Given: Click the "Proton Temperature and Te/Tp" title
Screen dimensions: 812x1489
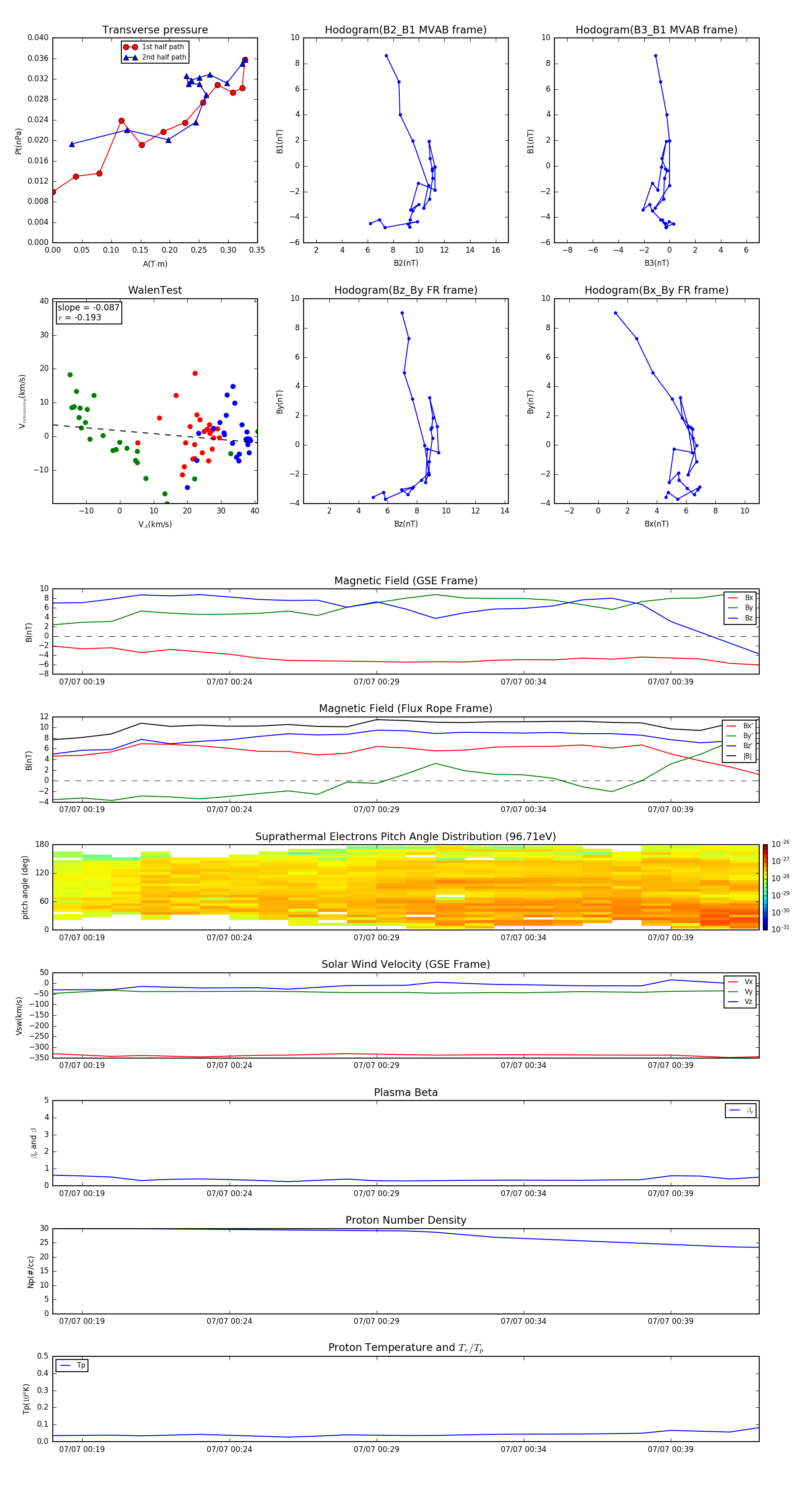Looking at the screenshot, I should click(406, 1348).
